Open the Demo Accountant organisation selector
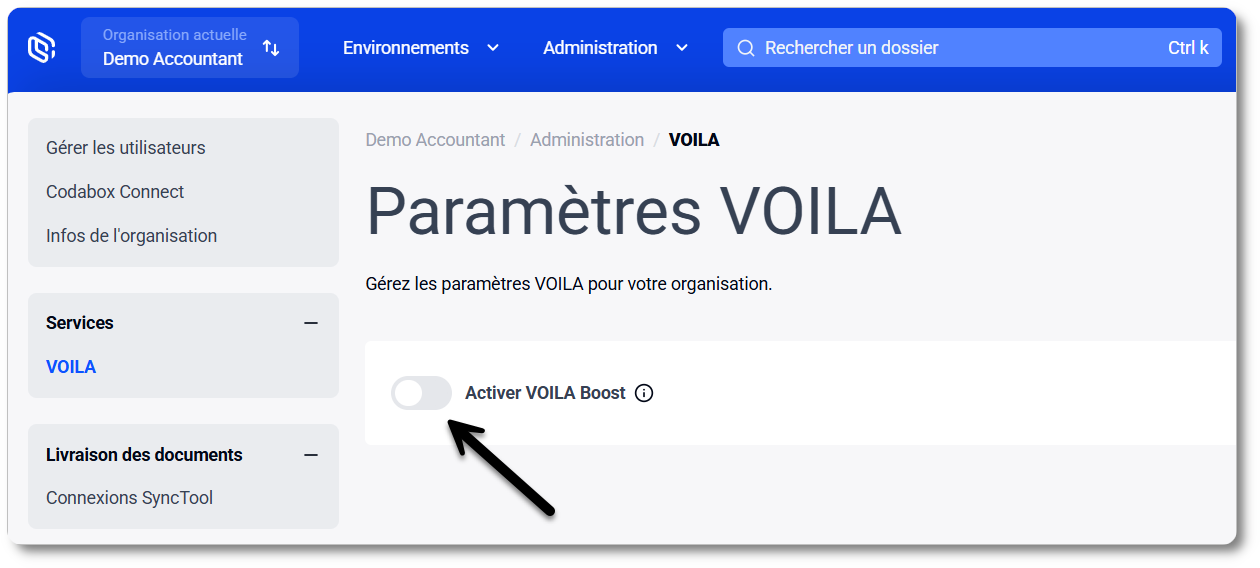This screenshot has width=1260, height=568. (x=173, y=48)
